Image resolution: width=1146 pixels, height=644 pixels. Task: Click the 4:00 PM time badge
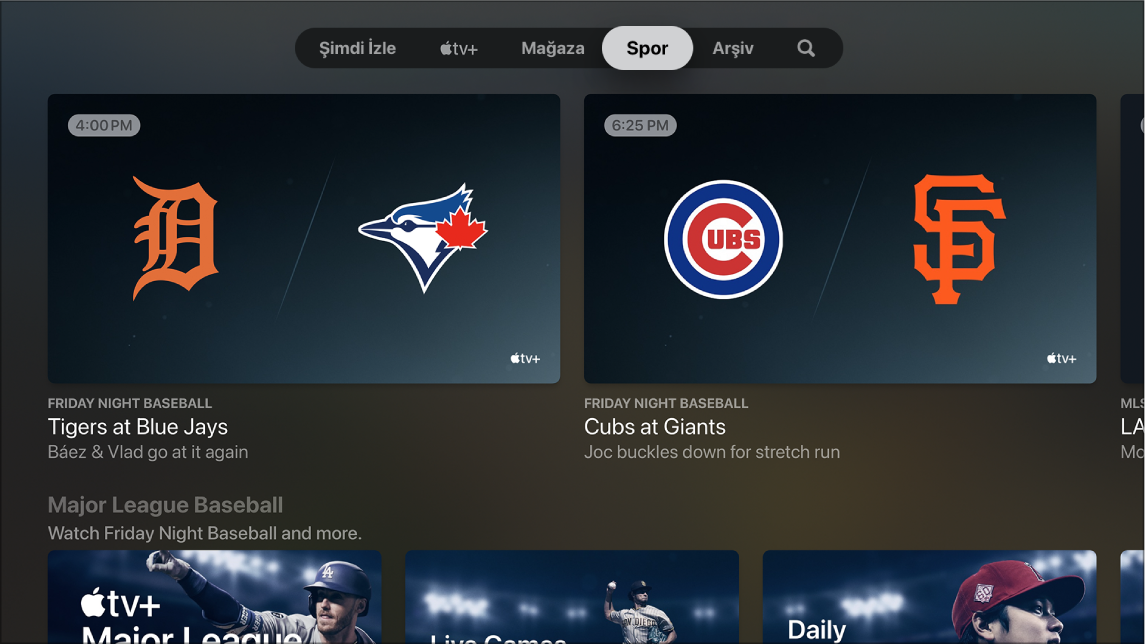coord(104,125)
